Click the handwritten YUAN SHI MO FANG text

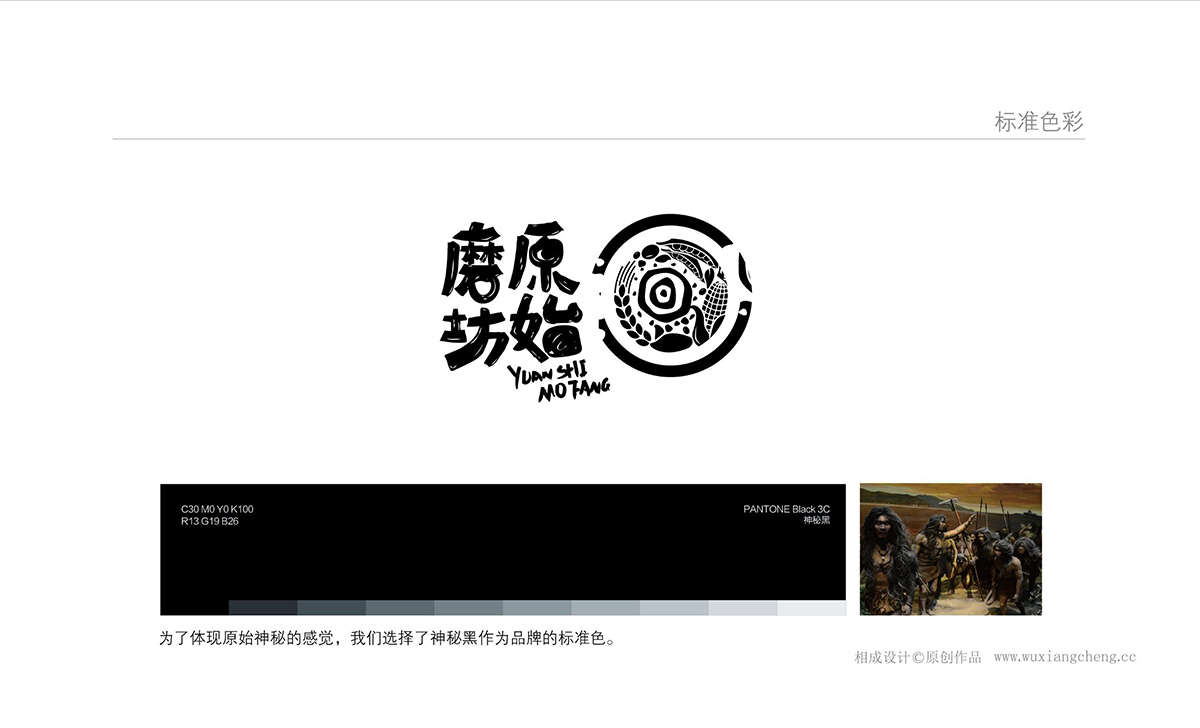pyautogui.click(x=560, y=384)
